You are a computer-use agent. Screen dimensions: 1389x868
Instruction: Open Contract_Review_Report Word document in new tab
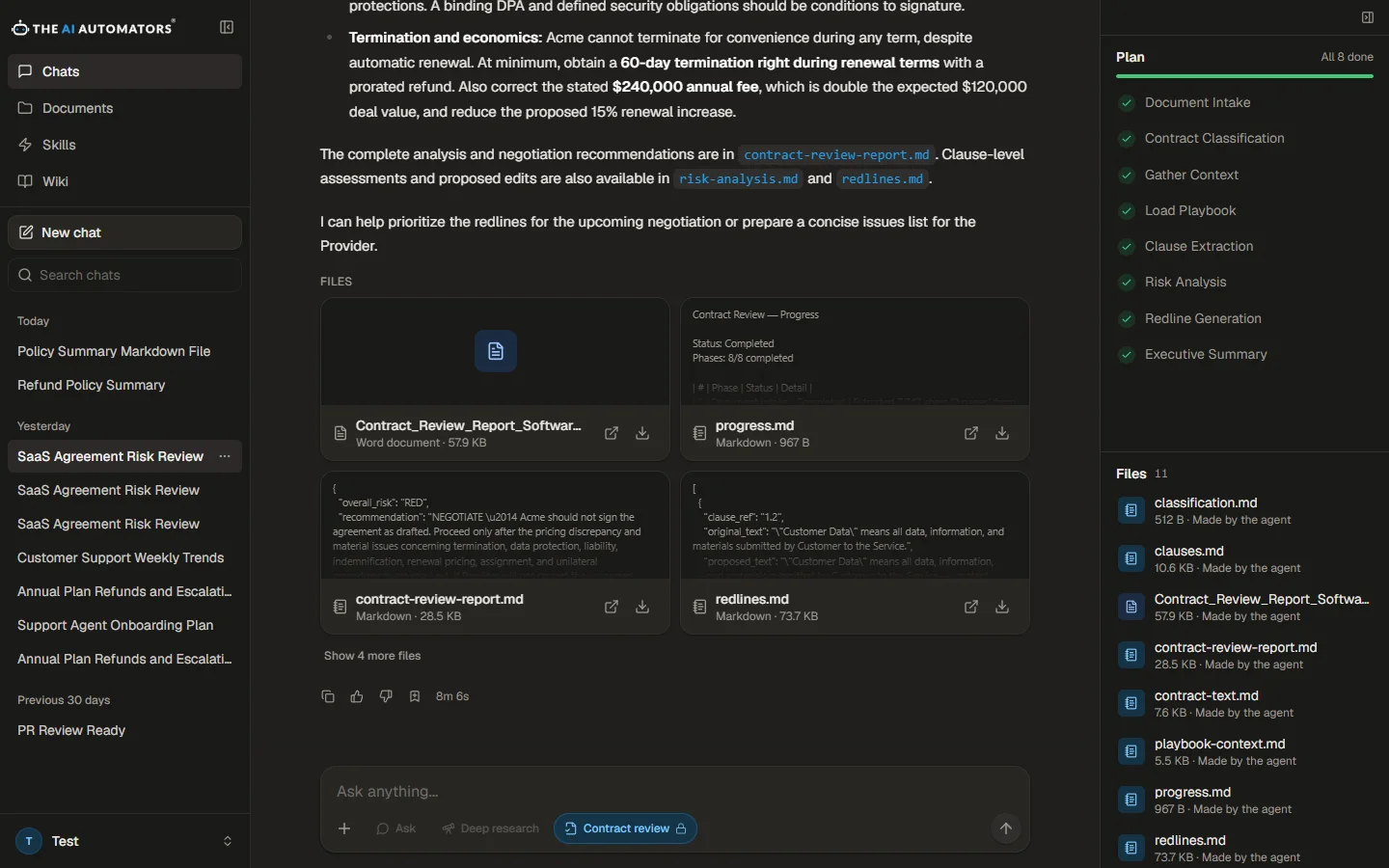[x=612, y=434]
